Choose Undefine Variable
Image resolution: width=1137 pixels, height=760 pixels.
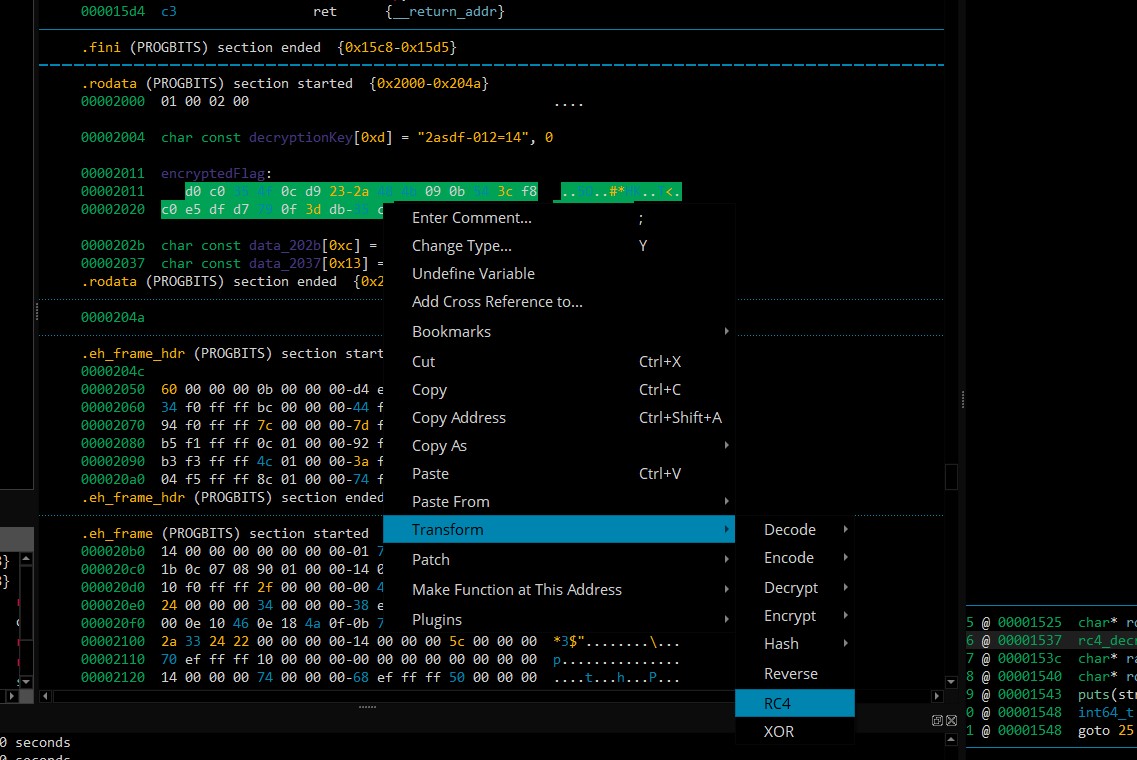(559, 273)
